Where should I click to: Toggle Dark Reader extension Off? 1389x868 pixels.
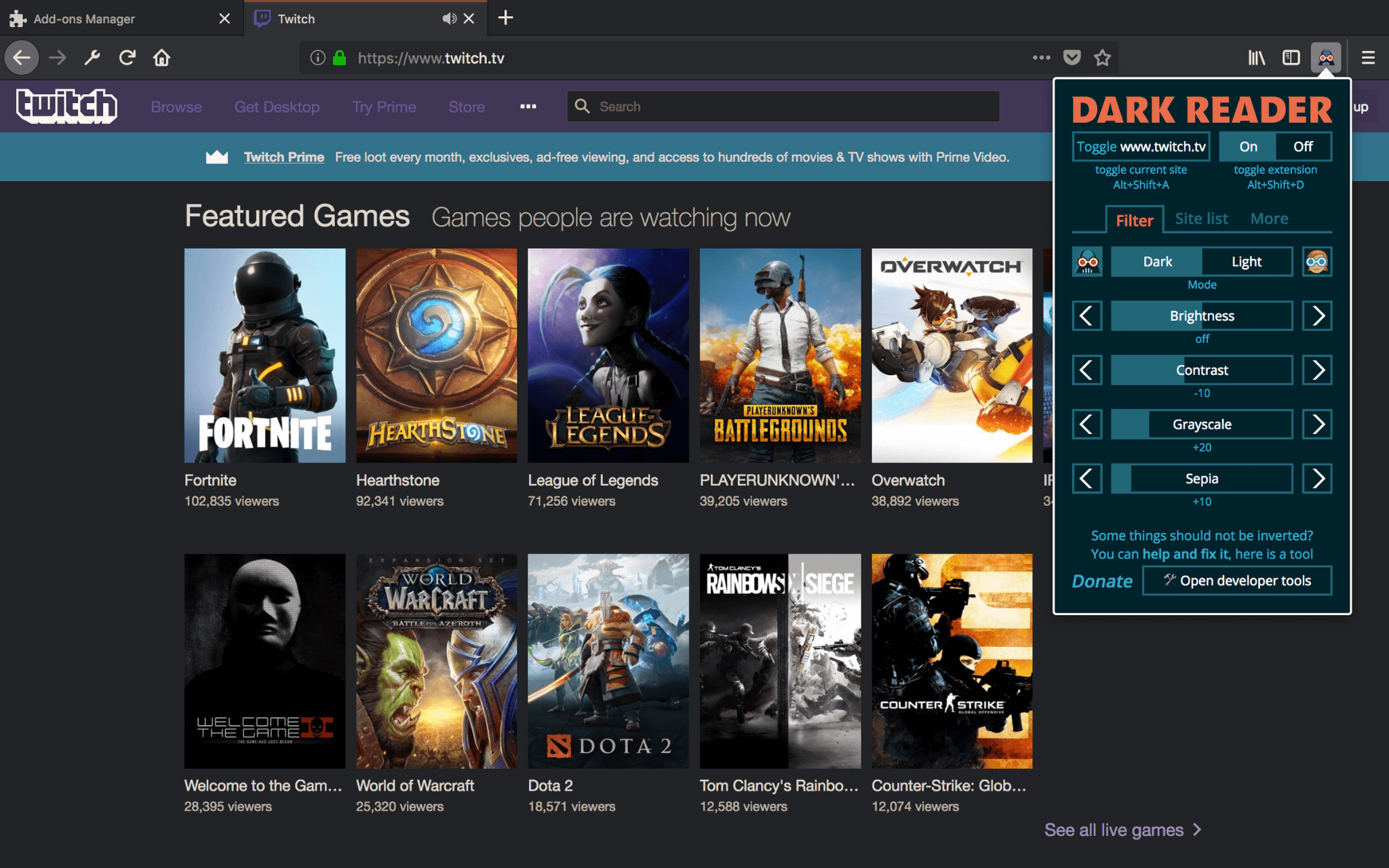(1303, 146)
